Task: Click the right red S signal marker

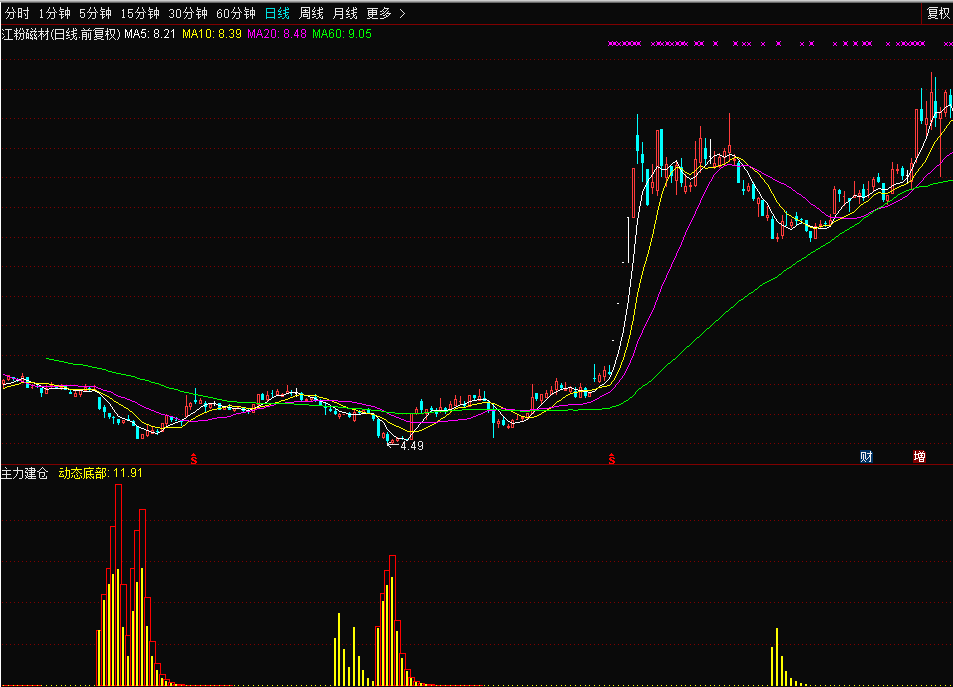Action: (611, 458)
